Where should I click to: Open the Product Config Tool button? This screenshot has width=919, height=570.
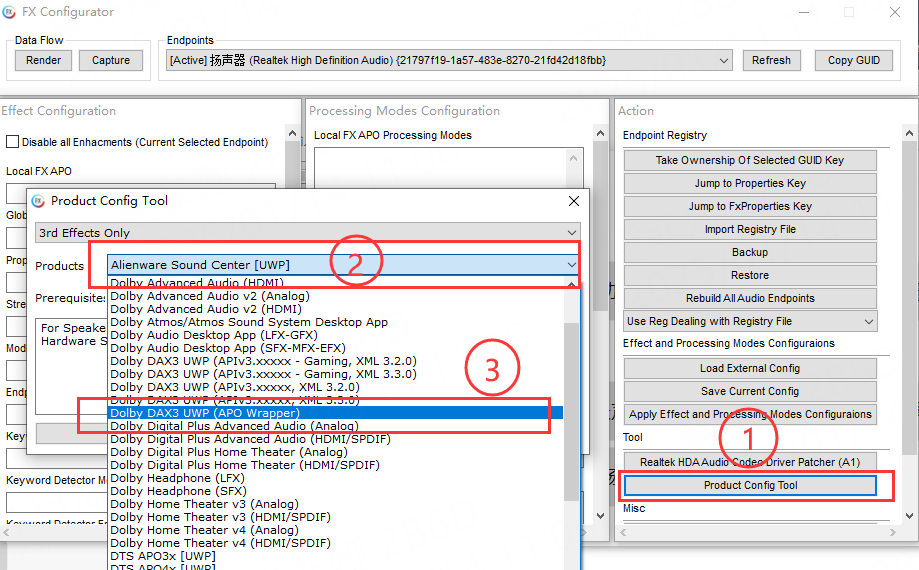click(750, 485)
